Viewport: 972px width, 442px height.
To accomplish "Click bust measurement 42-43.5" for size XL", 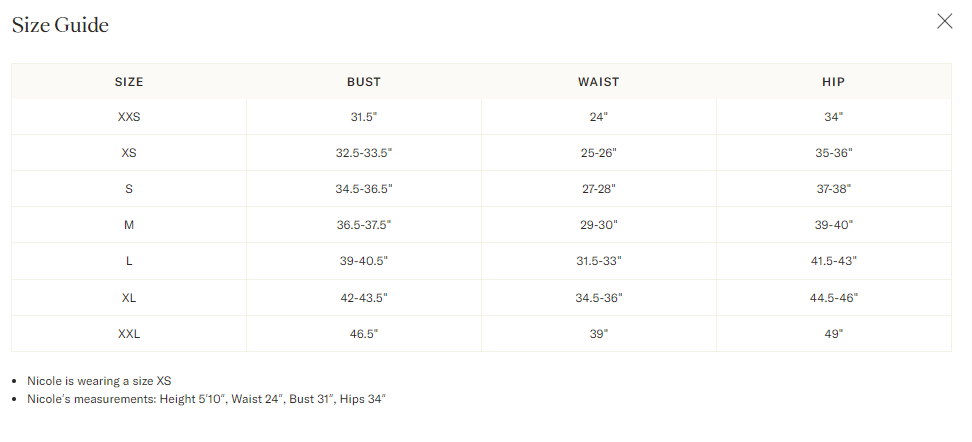I will 364,297.
